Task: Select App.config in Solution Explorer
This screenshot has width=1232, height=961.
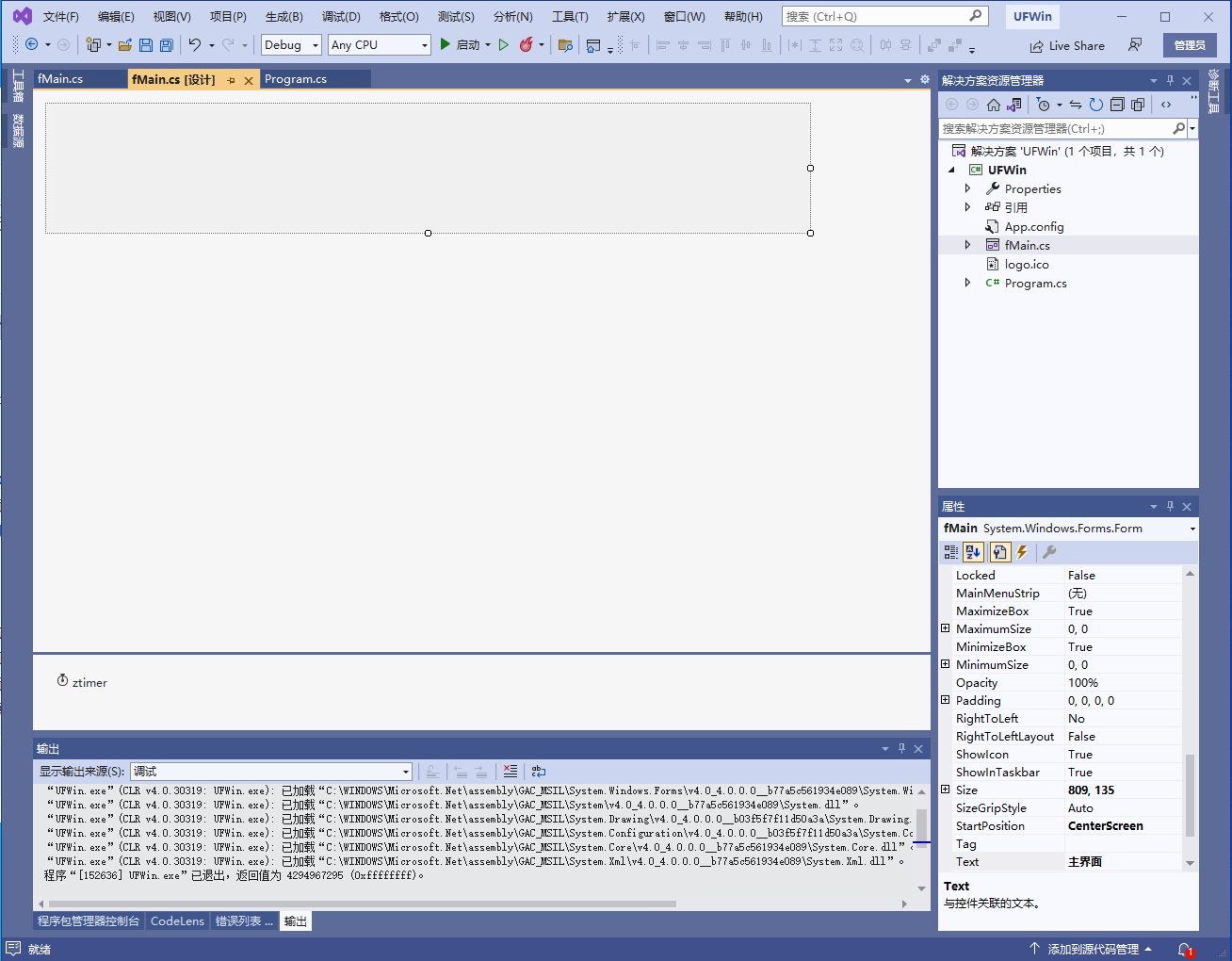Action: [x=1033, y=226]
